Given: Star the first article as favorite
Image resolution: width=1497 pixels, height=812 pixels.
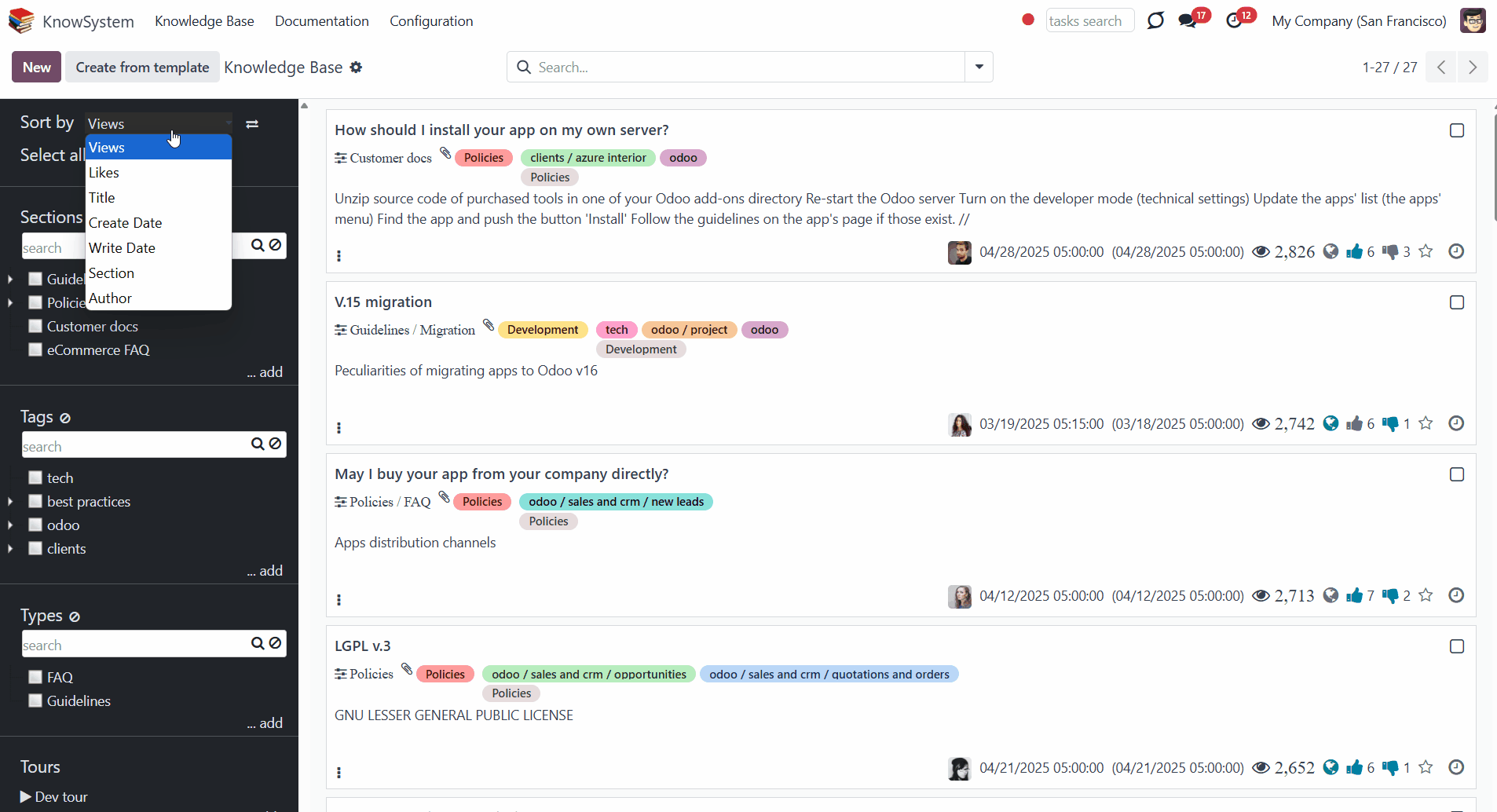Looking at the screenshot, I should [1426, 252].
